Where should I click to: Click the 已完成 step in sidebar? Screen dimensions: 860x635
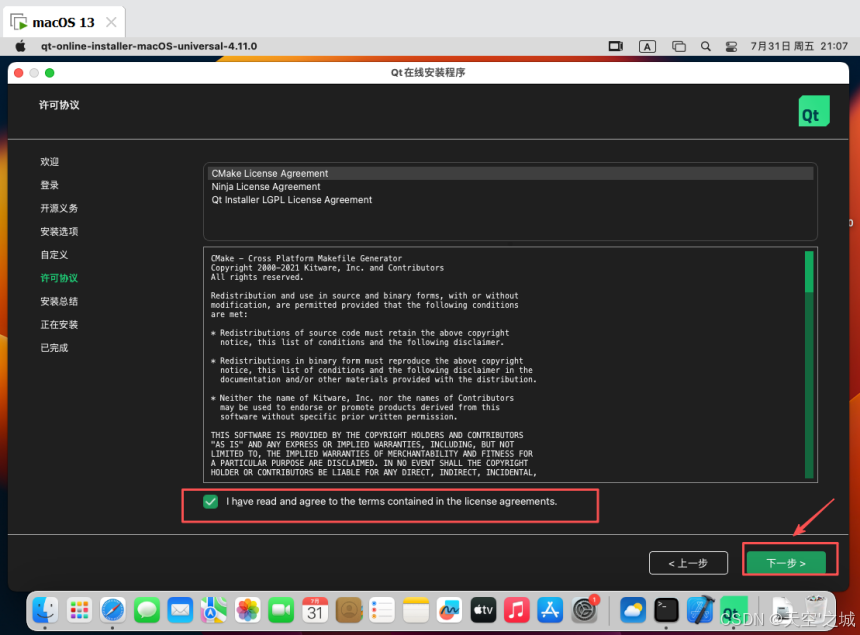[x=54, y=348]
